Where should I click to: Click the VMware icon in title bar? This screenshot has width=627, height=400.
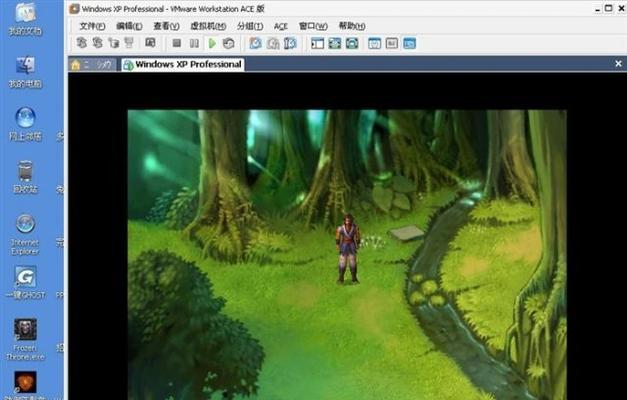point(74,9)
